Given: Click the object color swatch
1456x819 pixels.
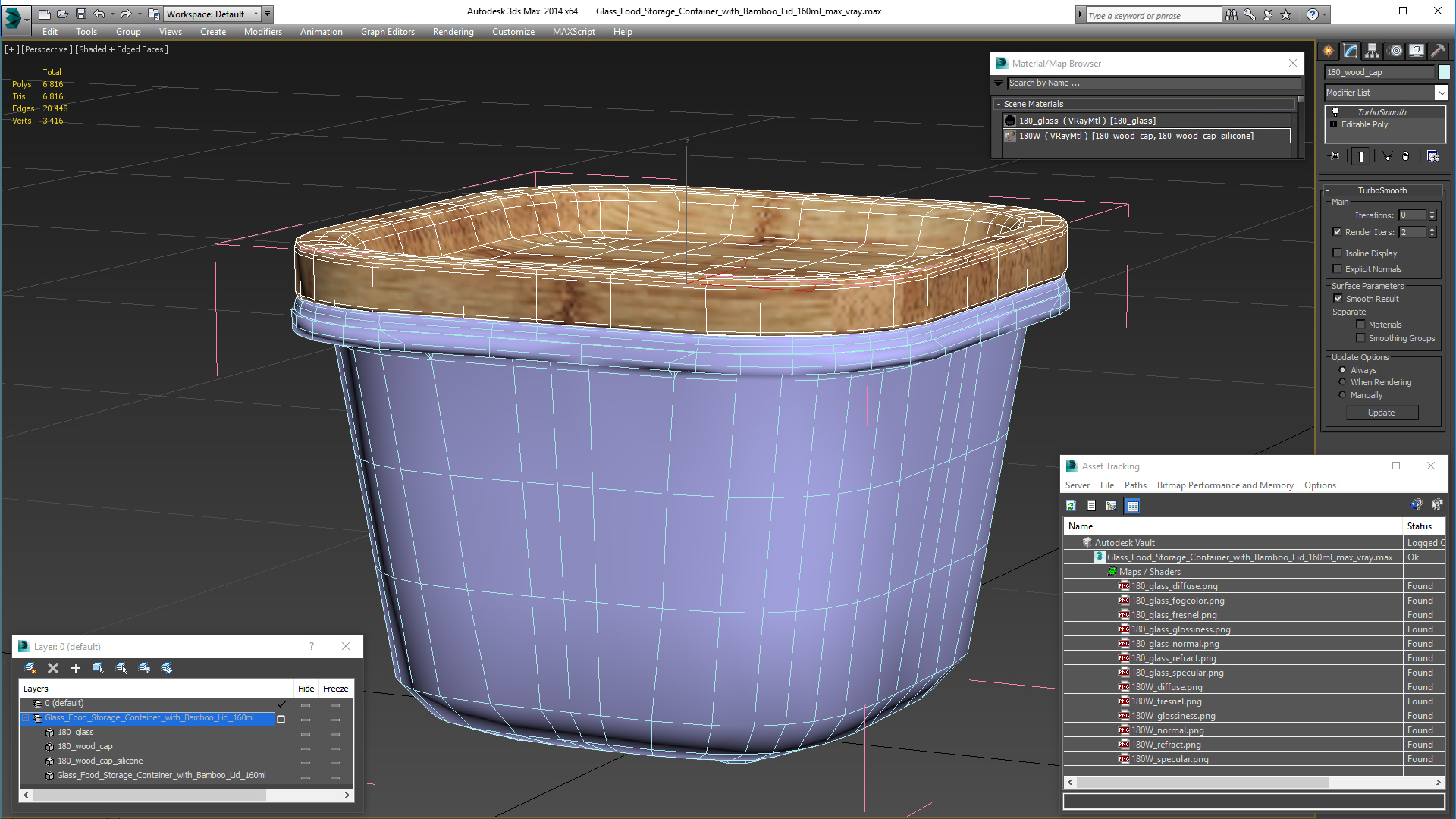Looking at the screenshot, I should pos(1444,72).
